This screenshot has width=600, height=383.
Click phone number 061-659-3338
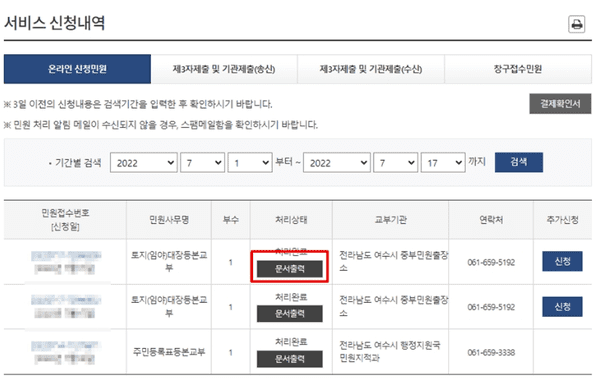coord(491,352)
